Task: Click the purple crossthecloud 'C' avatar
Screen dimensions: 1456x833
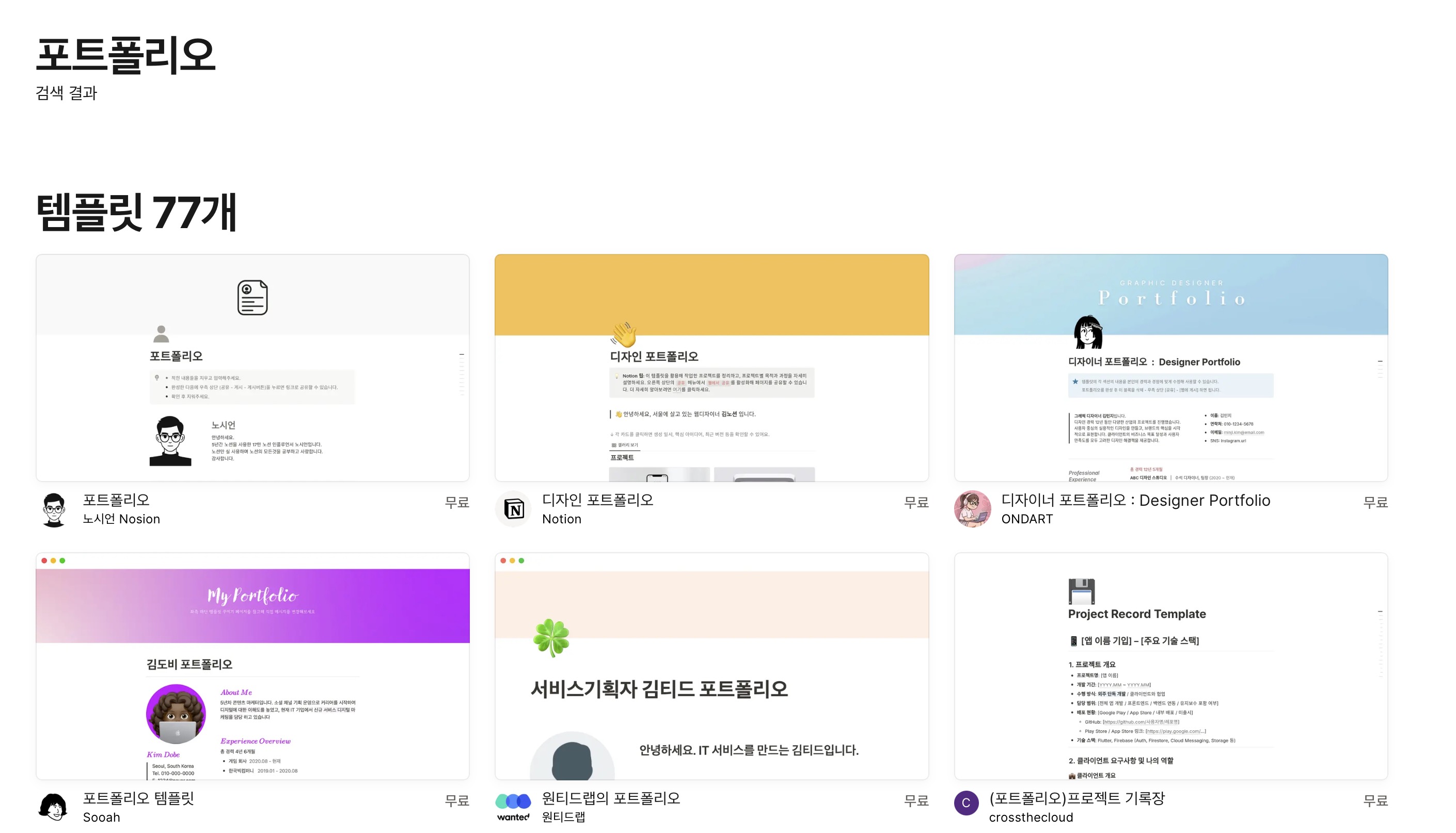Action: (966, 803)
